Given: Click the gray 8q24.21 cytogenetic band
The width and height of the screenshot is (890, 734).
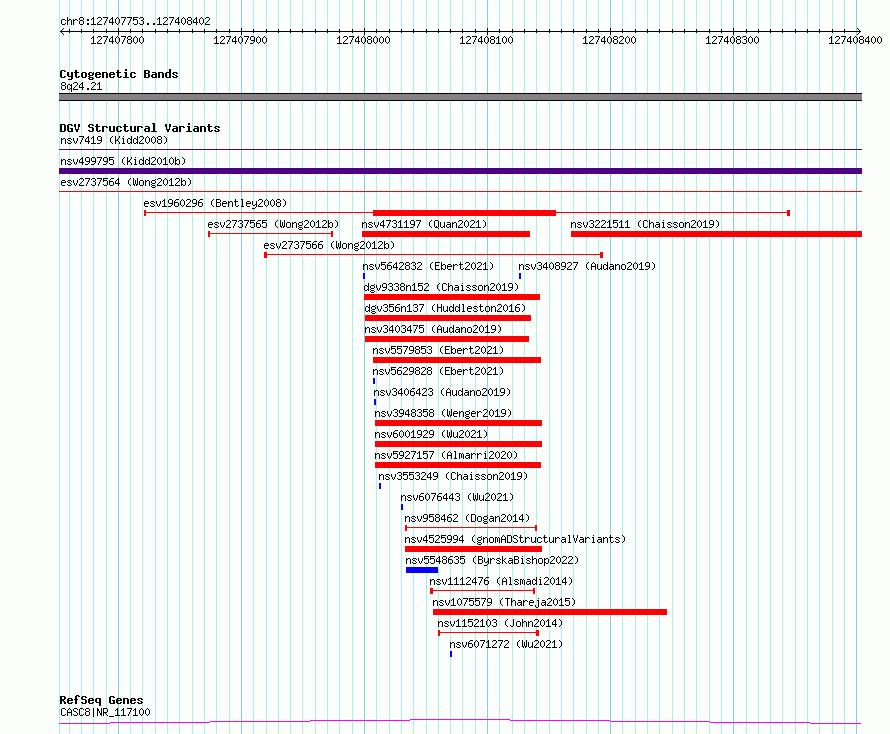Looking at the screenshot, I should tap(460, 97).
